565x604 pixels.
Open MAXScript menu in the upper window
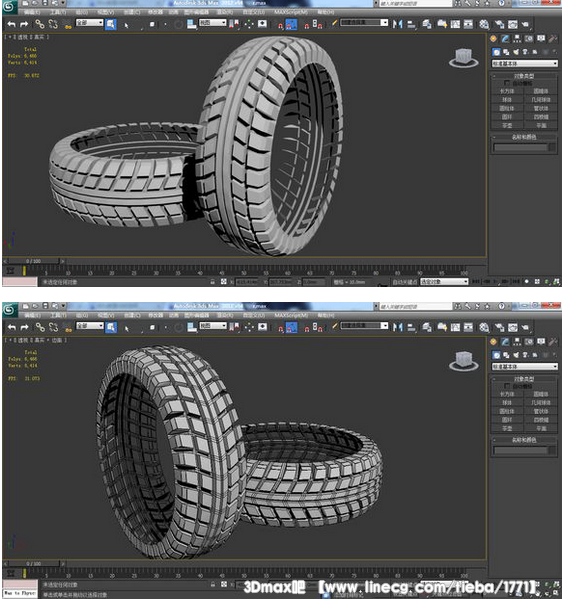coord(291,12)
